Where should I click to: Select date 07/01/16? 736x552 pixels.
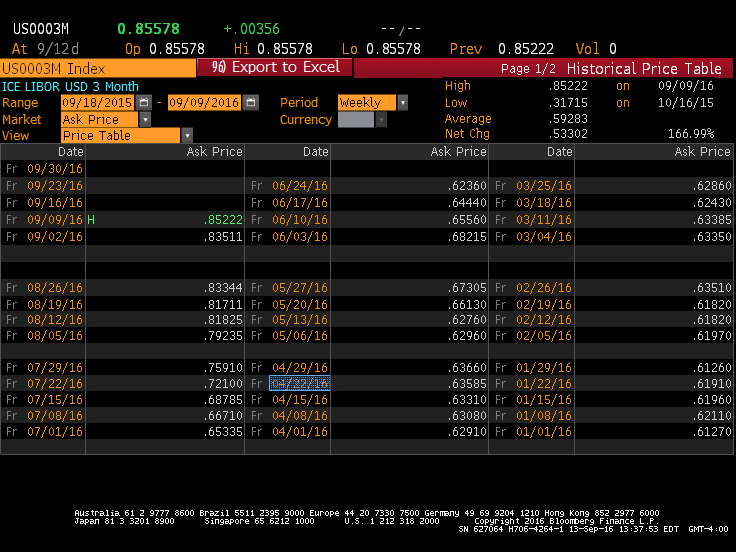pos(55,431)
